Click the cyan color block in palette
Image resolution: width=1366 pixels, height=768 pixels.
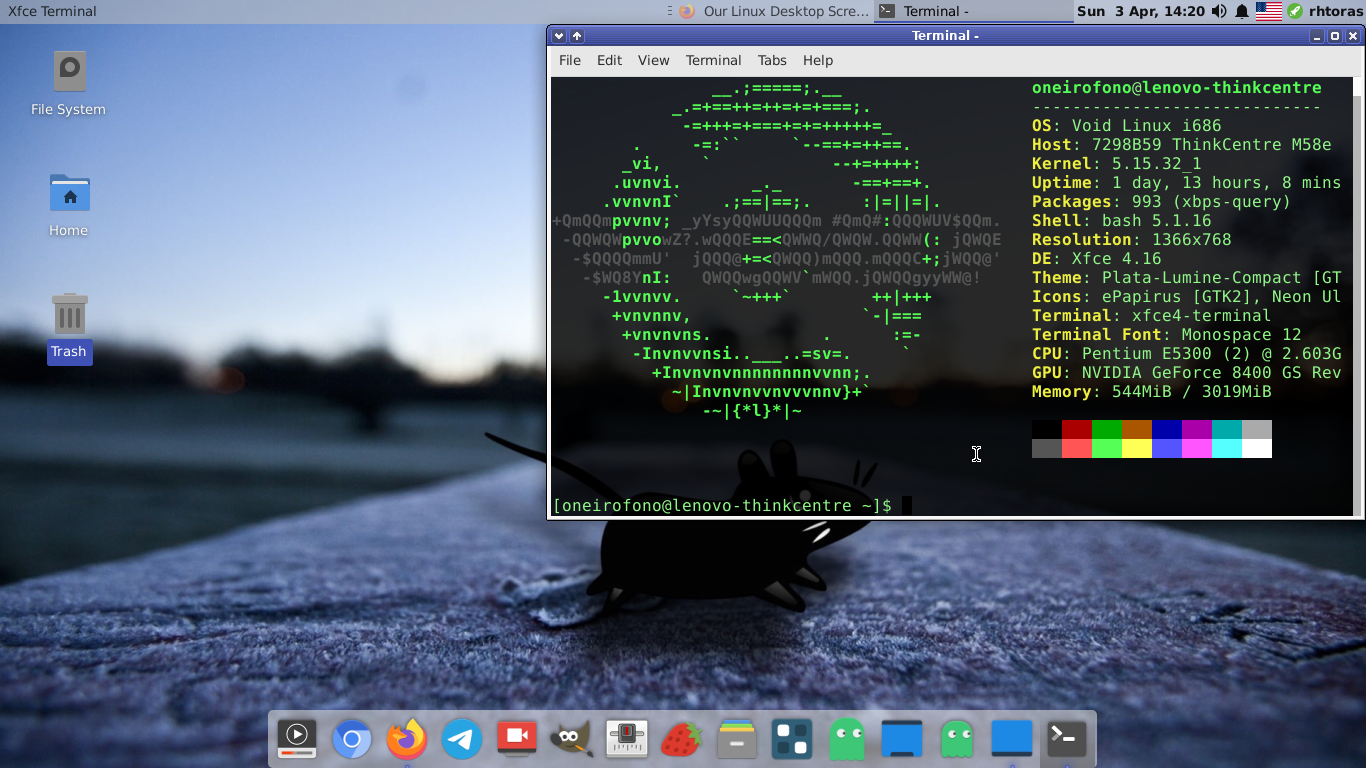point(1227,429)
